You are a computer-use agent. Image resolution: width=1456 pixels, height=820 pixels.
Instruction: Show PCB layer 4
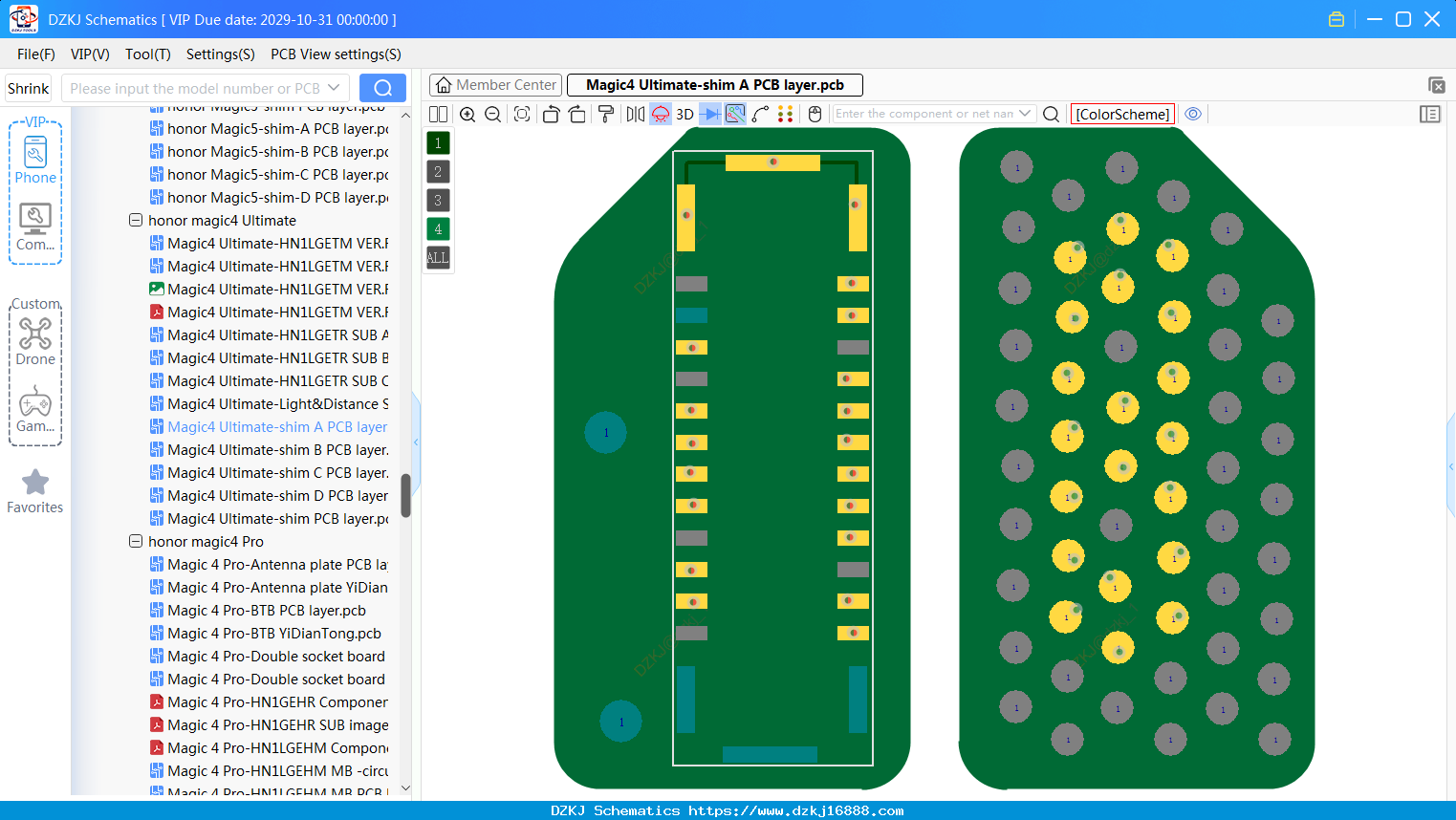(438, 228)
